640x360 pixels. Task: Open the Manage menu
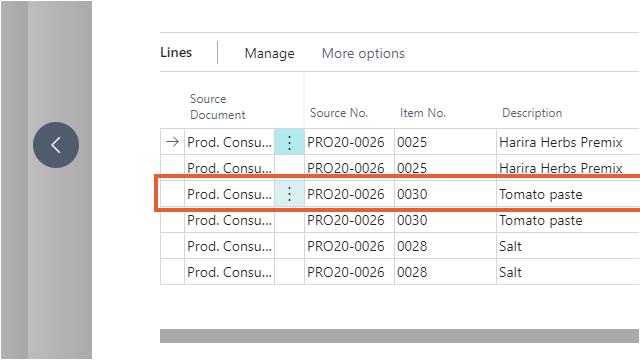pyautogui.click(x=269, y=53)
